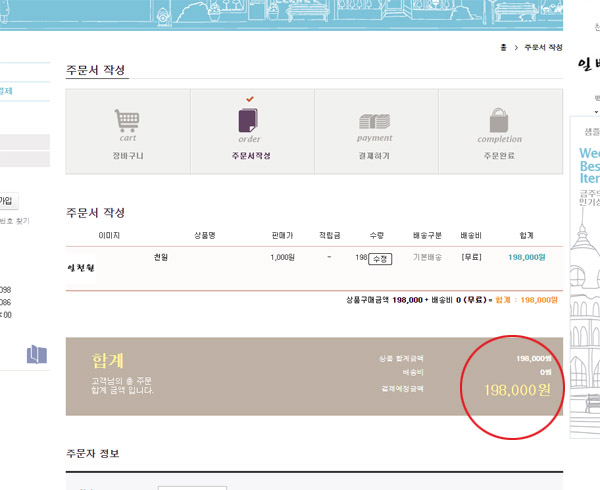Click the open book icon in left sidebar

37,354
